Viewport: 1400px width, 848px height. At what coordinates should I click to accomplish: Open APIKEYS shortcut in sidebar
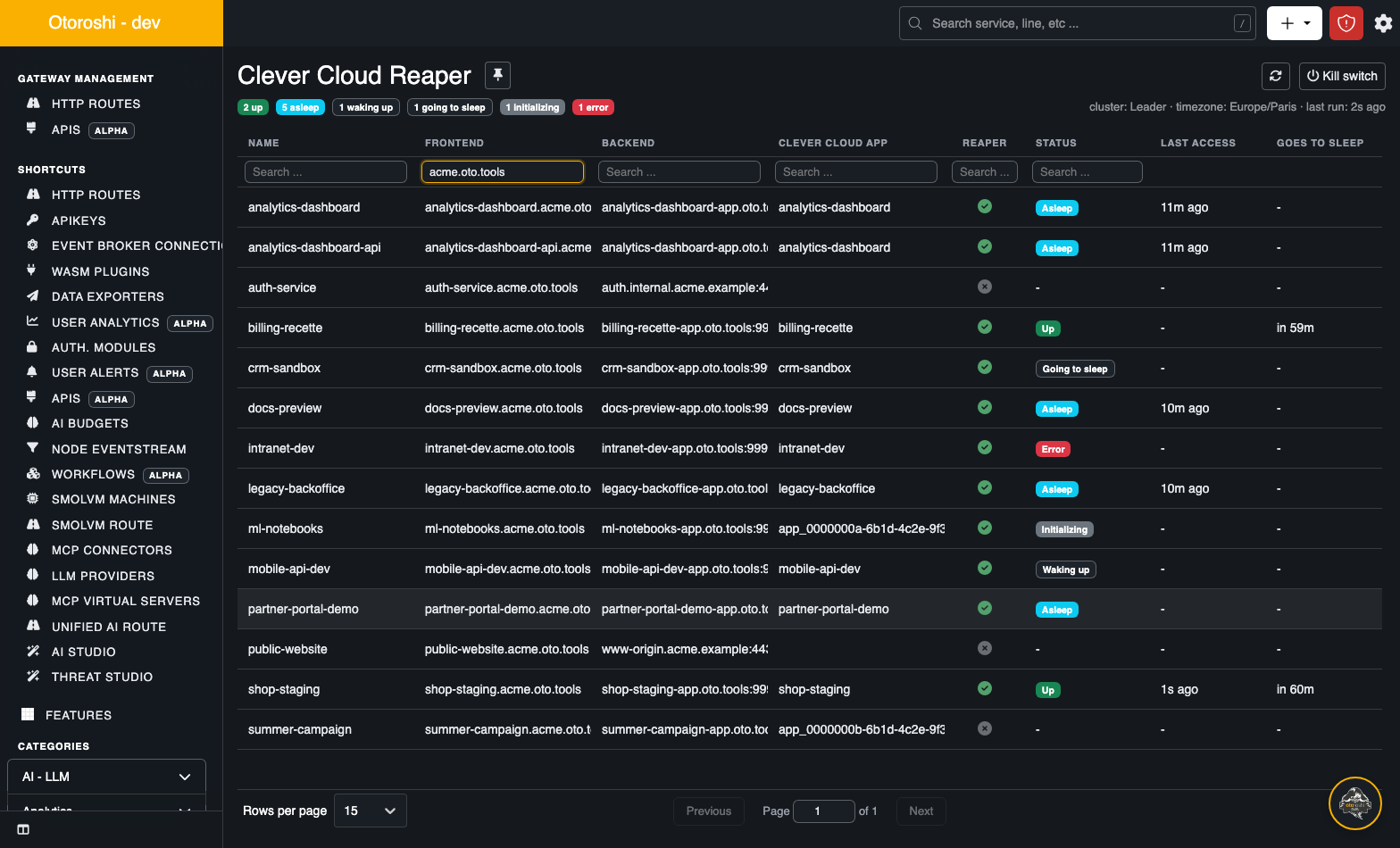(x=79, y=220)
